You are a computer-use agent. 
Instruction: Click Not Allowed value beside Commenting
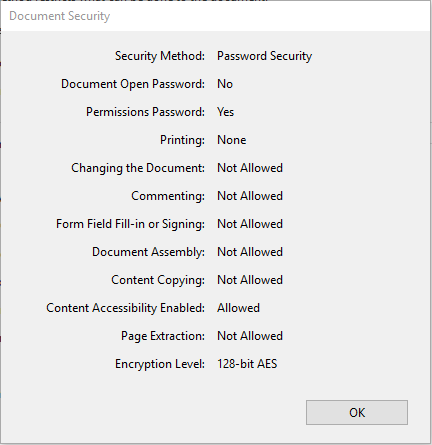[250, 196]
